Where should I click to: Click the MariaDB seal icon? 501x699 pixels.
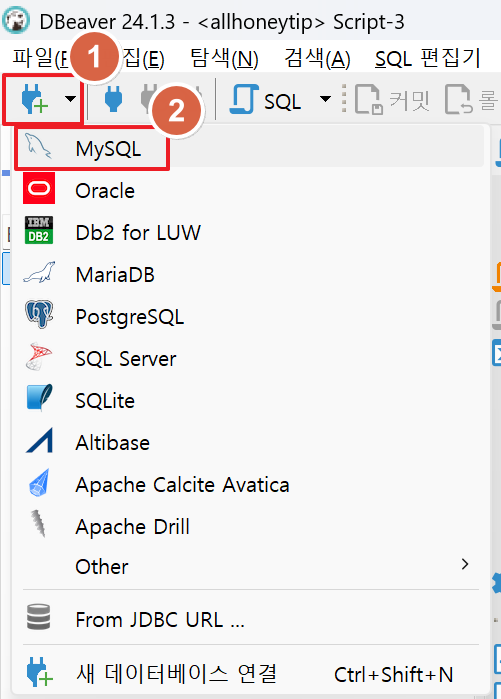tap(39, 272)
